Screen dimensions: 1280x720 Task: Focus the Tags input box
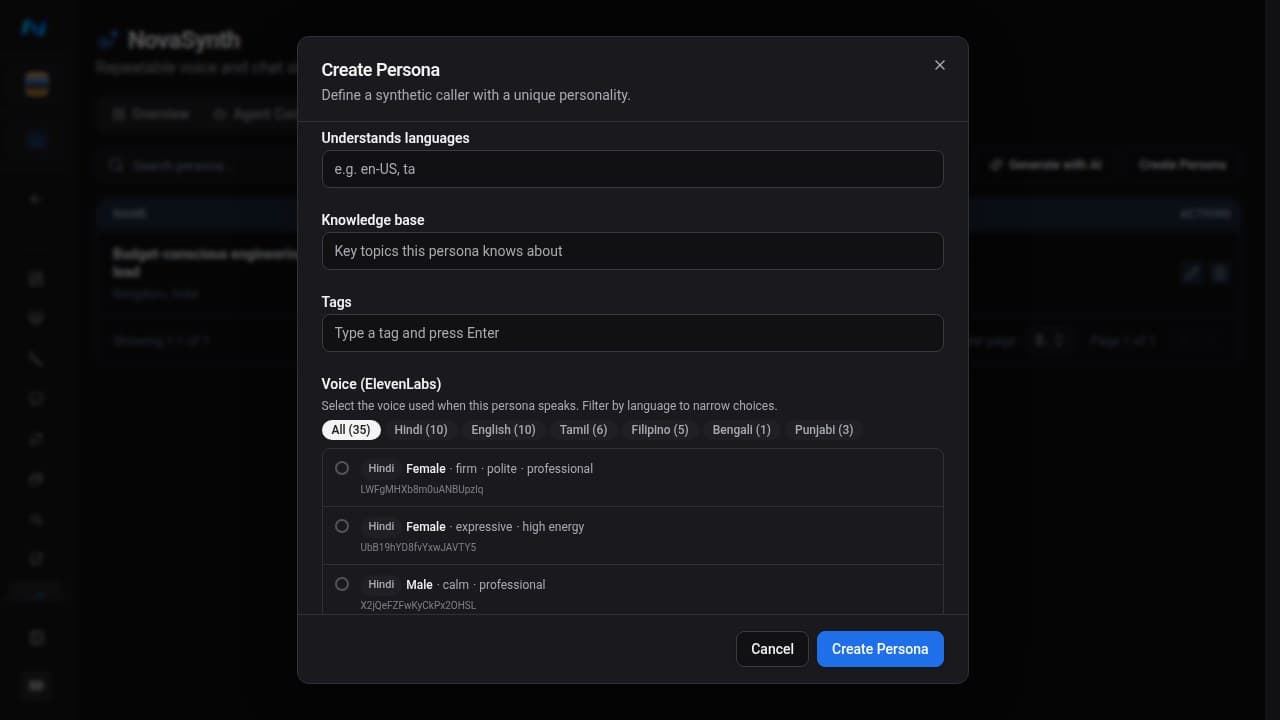tap(632, 333)
